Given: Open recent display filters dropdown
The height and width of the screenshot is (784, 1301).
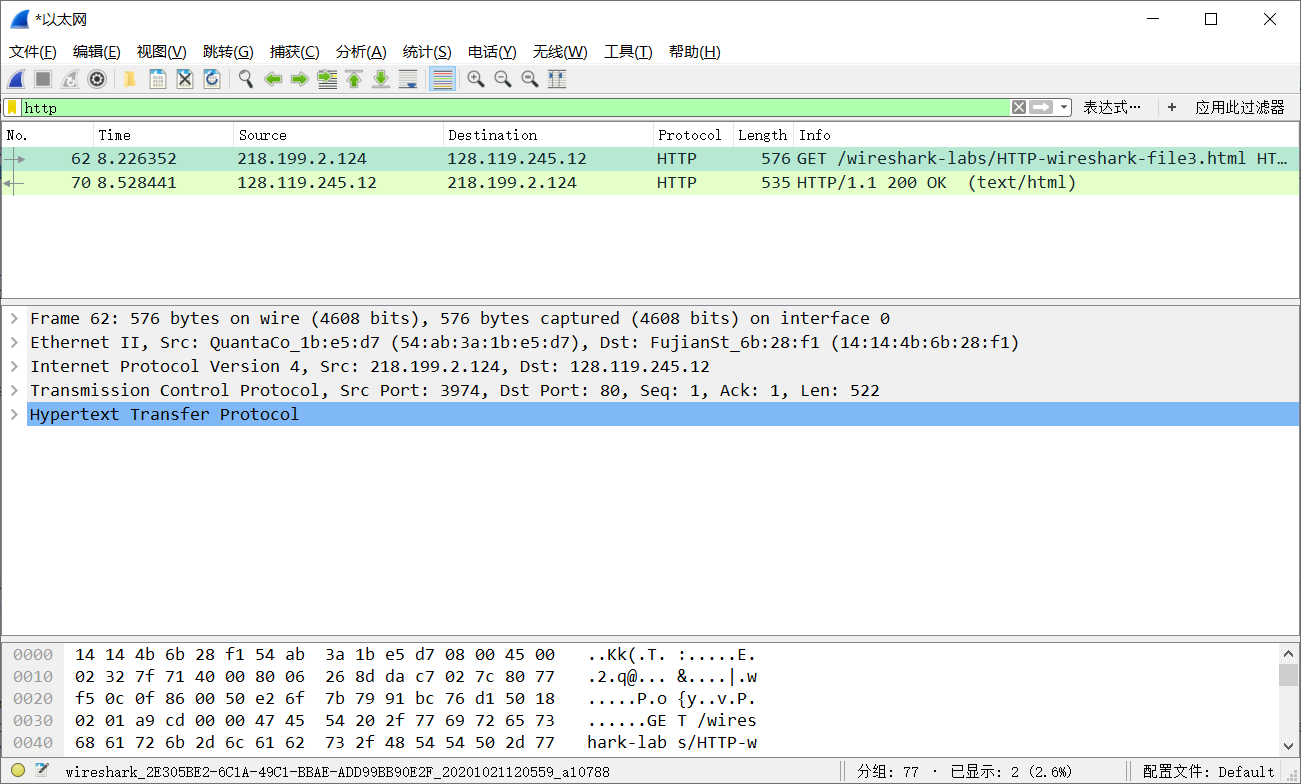Looking at the screenshot, I should [x=1064, y=107].
